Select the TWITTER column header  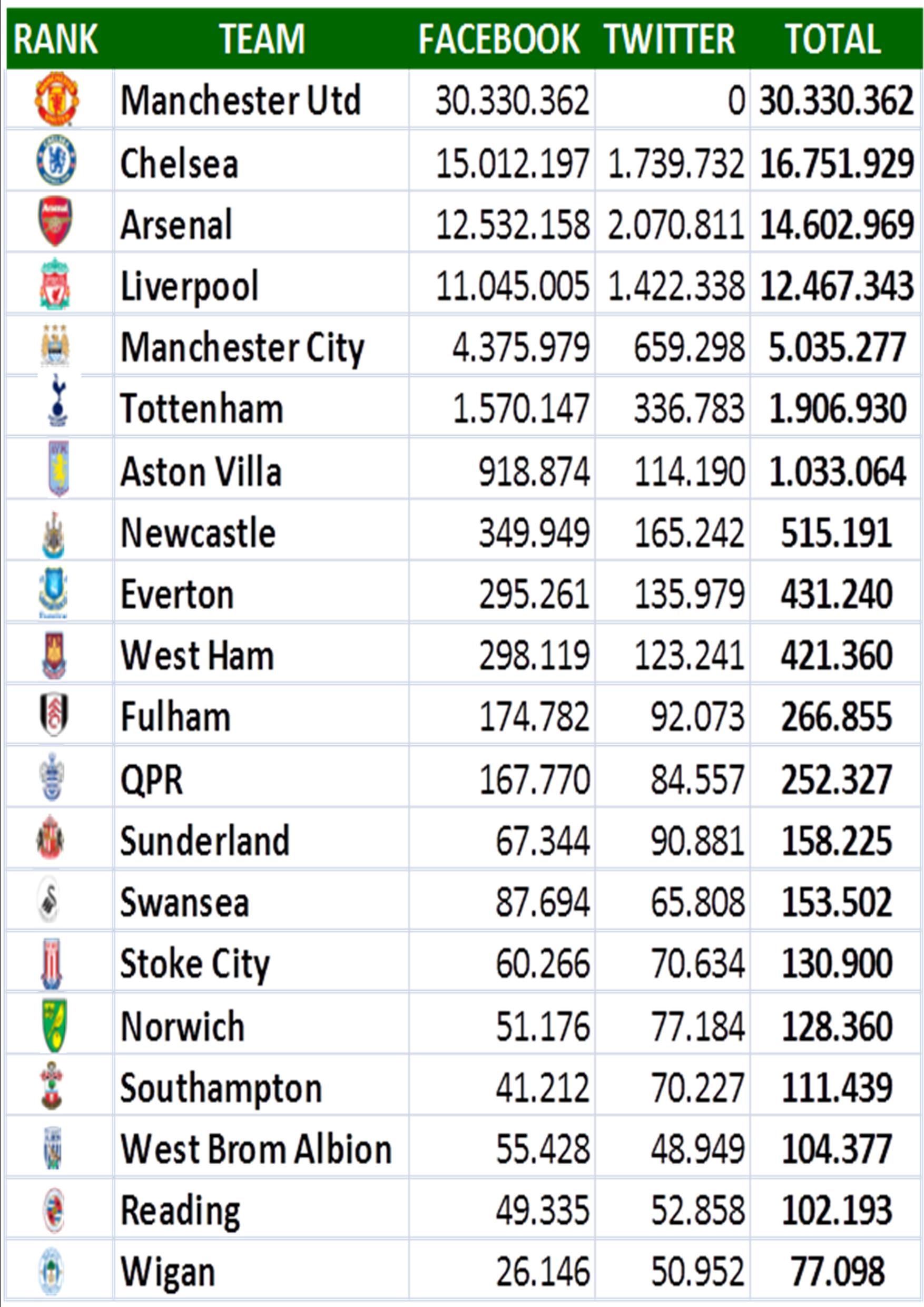point(670,40)
